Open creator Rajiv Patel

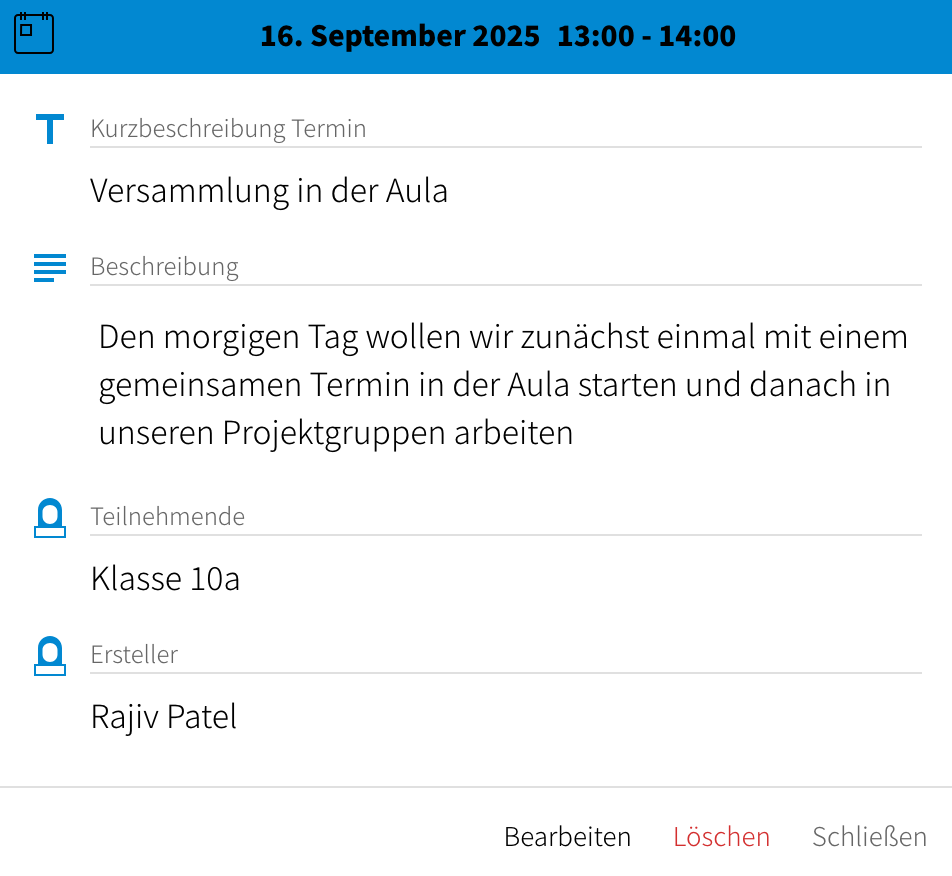coord(164,717)
